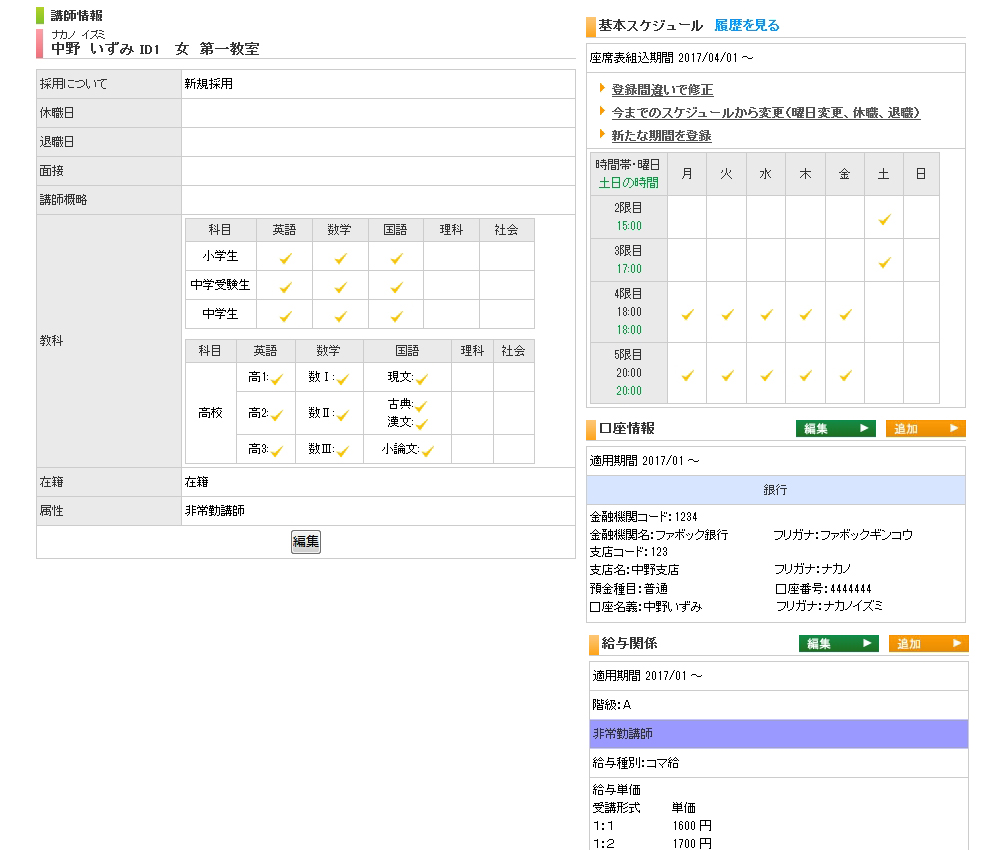The height and width of the screenshot is (850, 1000).
Task: Click checkmark next to 数Ⅲ
Action: tap(343, 451)
